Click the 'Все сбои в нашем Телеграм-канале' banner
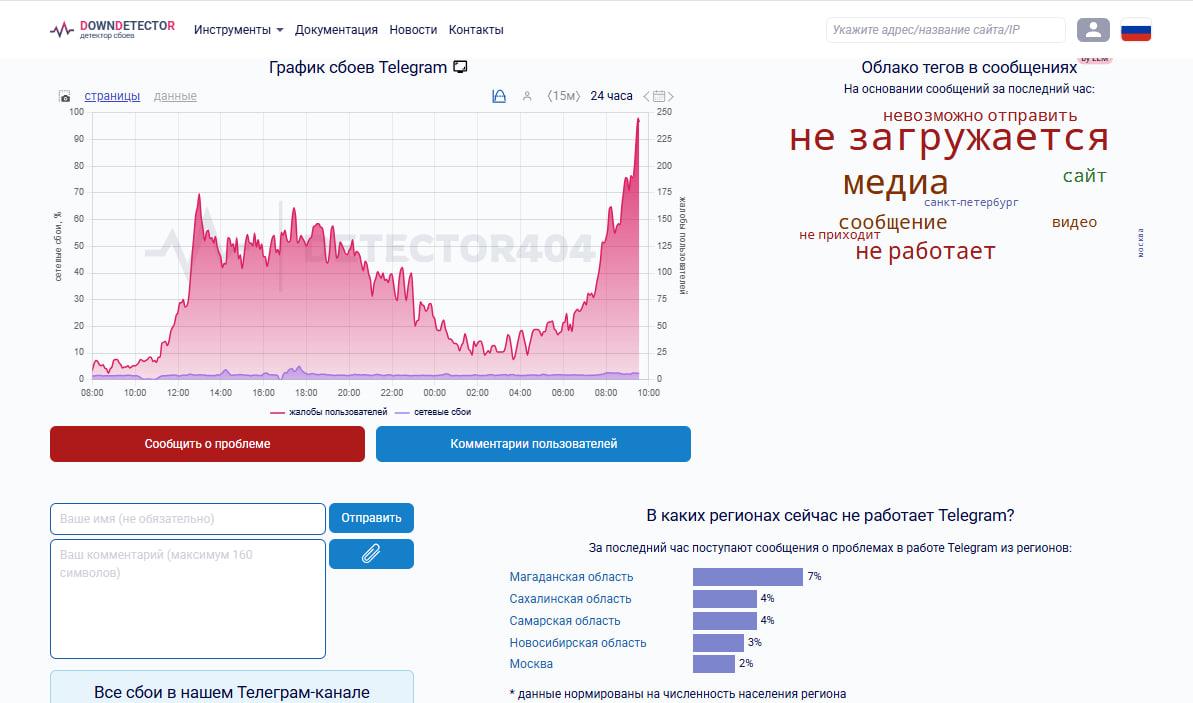 (232, 687)
